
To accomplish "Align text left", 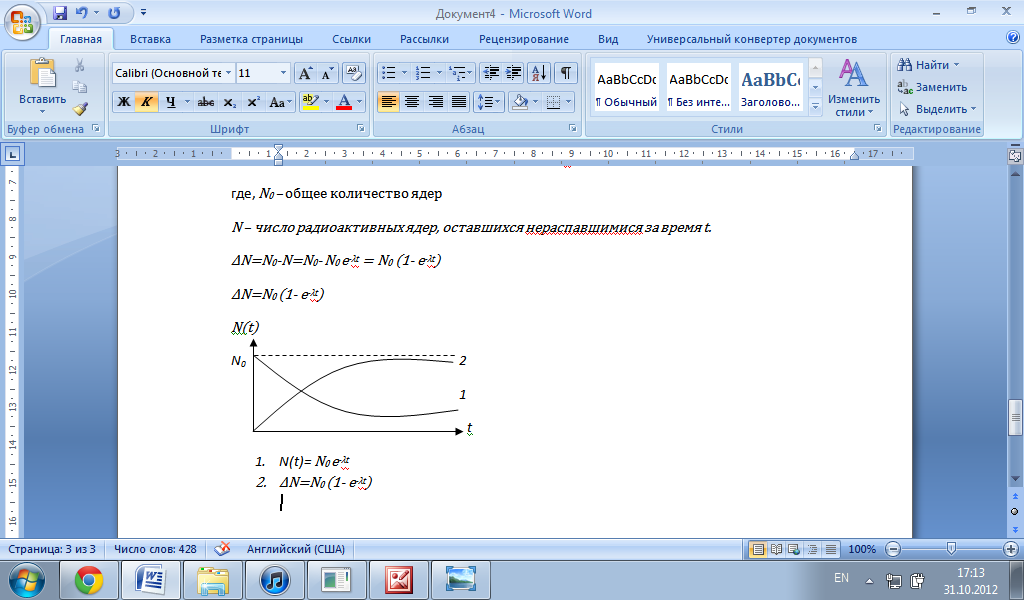I will tap(389, 102).
